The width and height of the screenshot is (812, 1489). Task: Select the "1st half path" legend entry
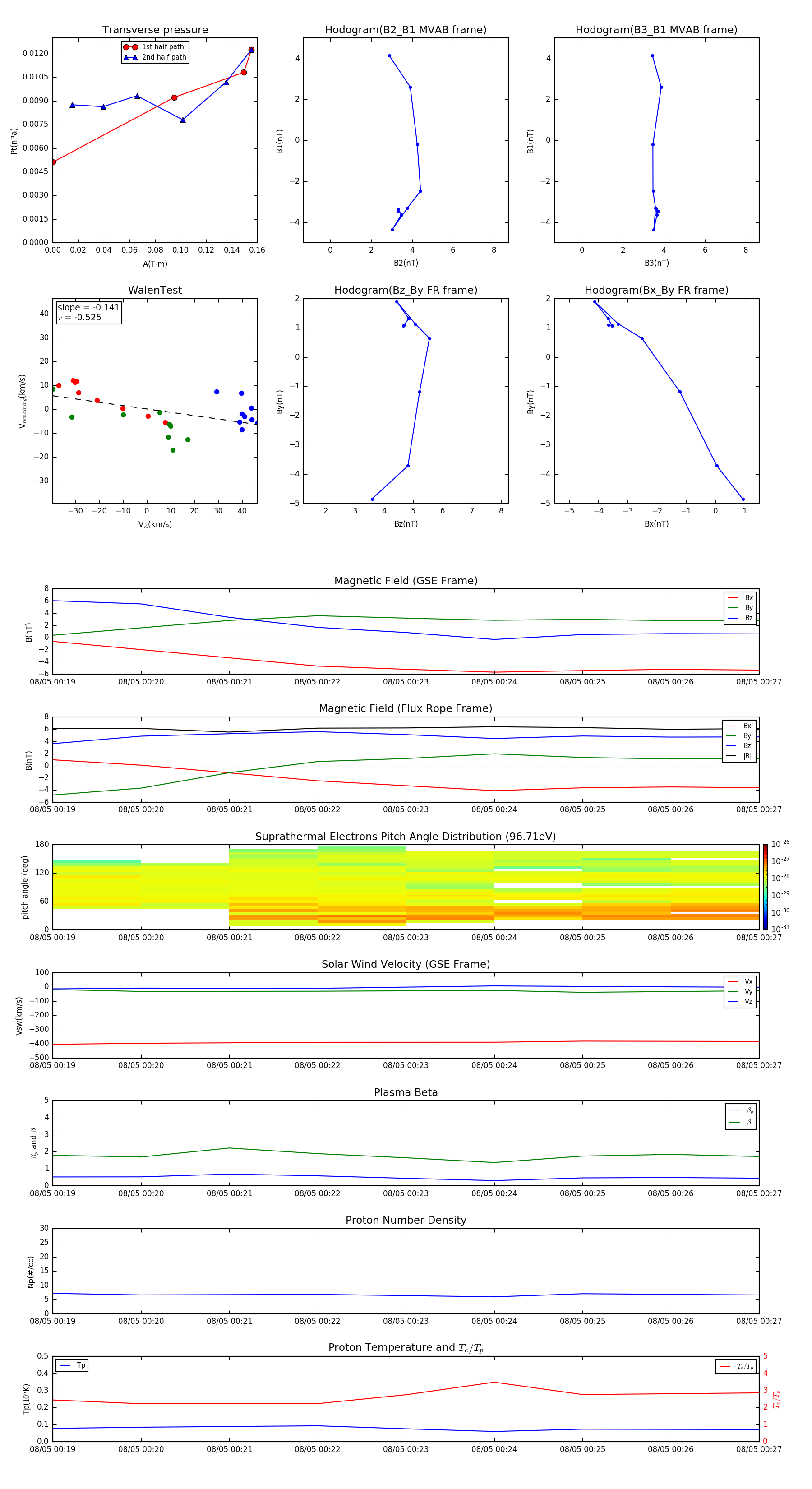tap(154, 47)
